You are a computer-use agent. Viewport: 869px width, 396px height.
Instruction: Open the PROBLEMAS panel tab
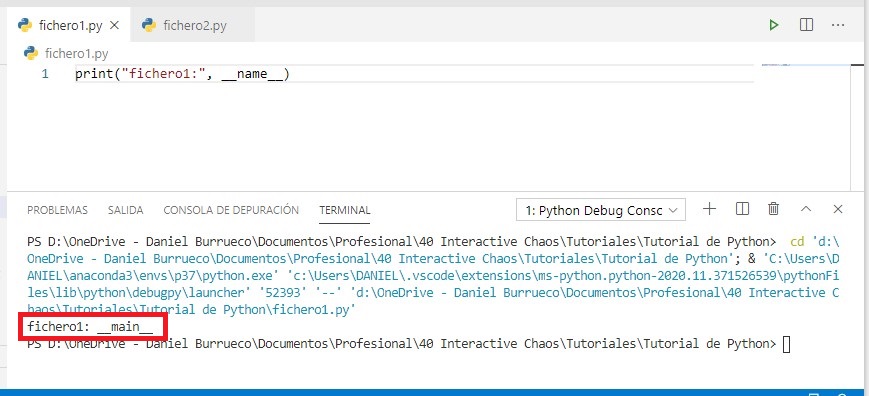pyautogui.click(x=57, y=210)
